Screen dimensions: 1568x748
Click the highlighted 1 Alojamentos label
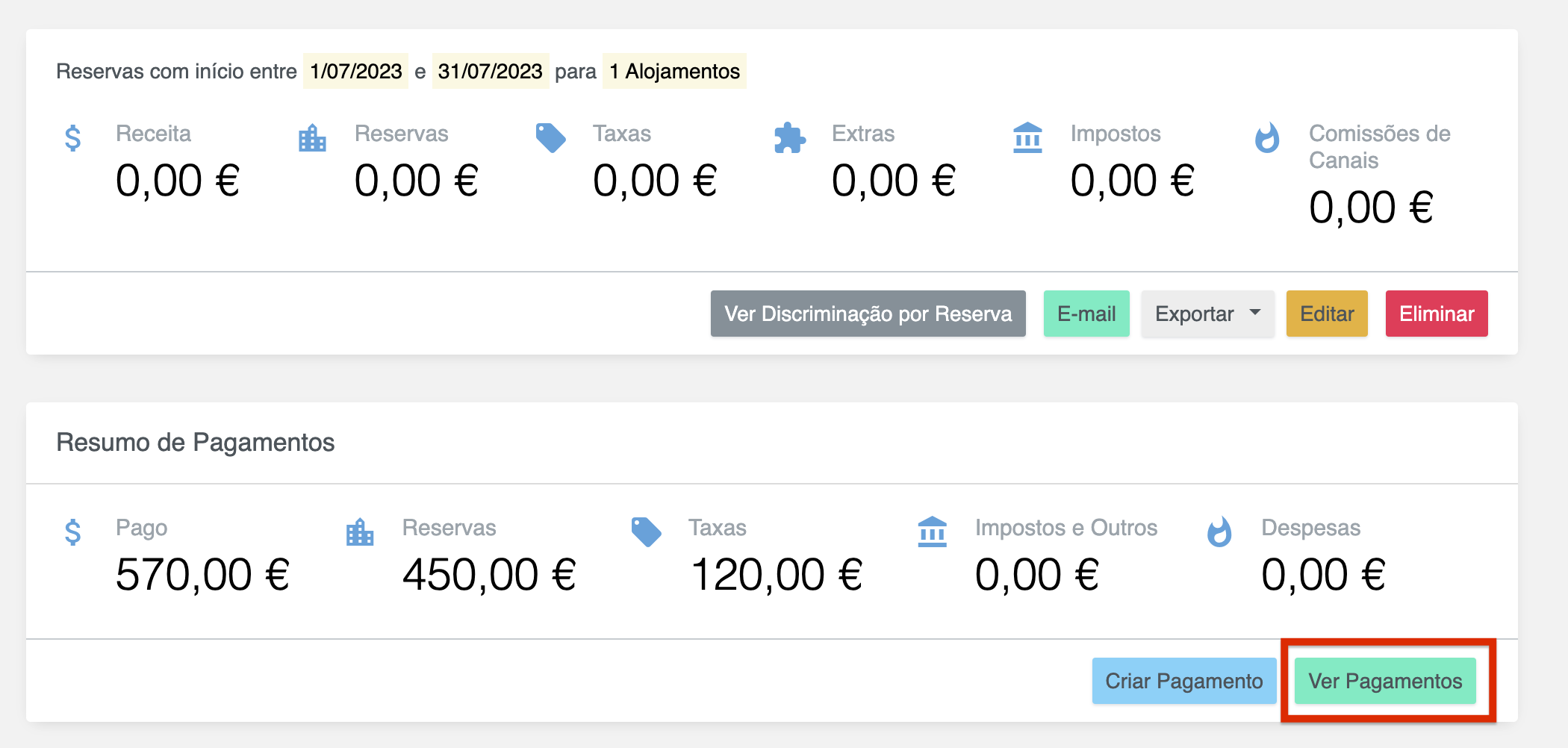coord(674,71)
